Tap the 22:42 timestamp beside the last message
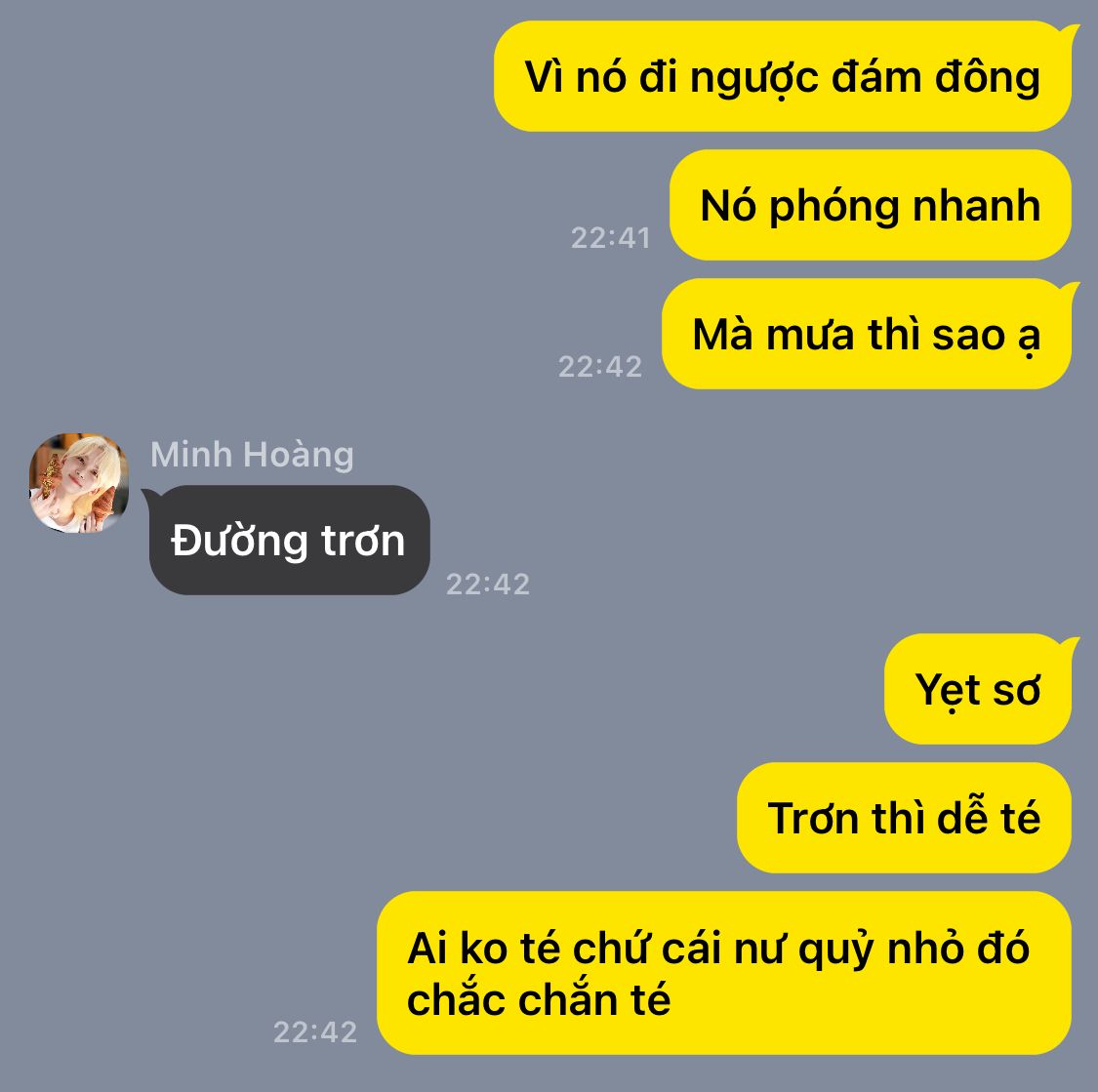Image resolution: width=1098 pixels, height=1092 pixels. [315, 1031]
